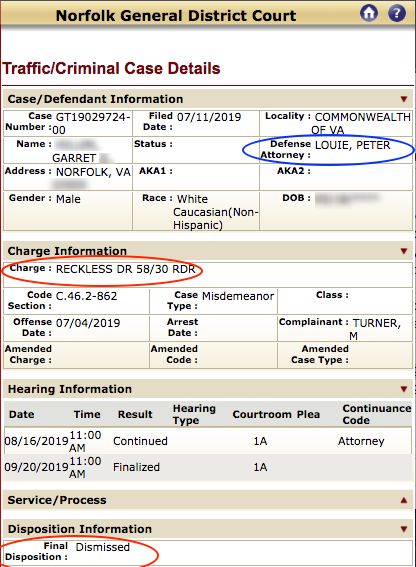Screen dimensions: 416x567
Task: Collapse Hearing Information with red triangle
Action: coord(404,389)
